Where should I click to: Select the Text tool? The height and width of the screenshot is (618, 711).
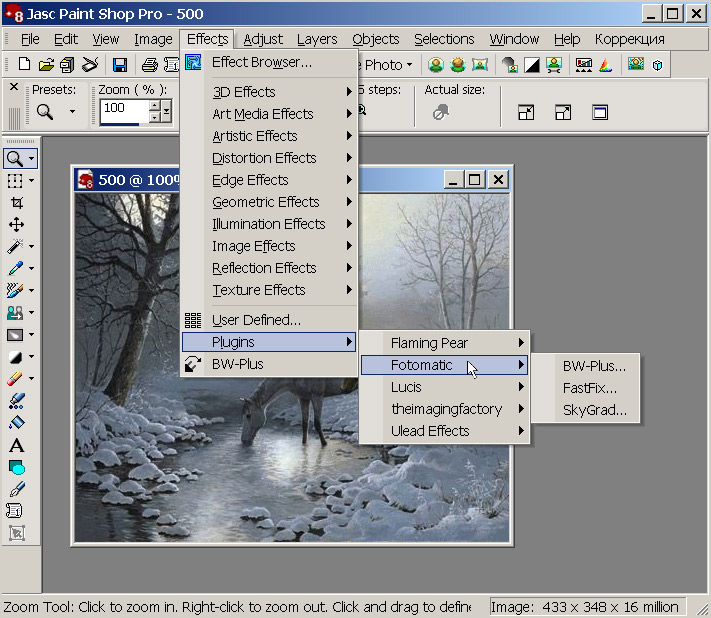(16, 445)
